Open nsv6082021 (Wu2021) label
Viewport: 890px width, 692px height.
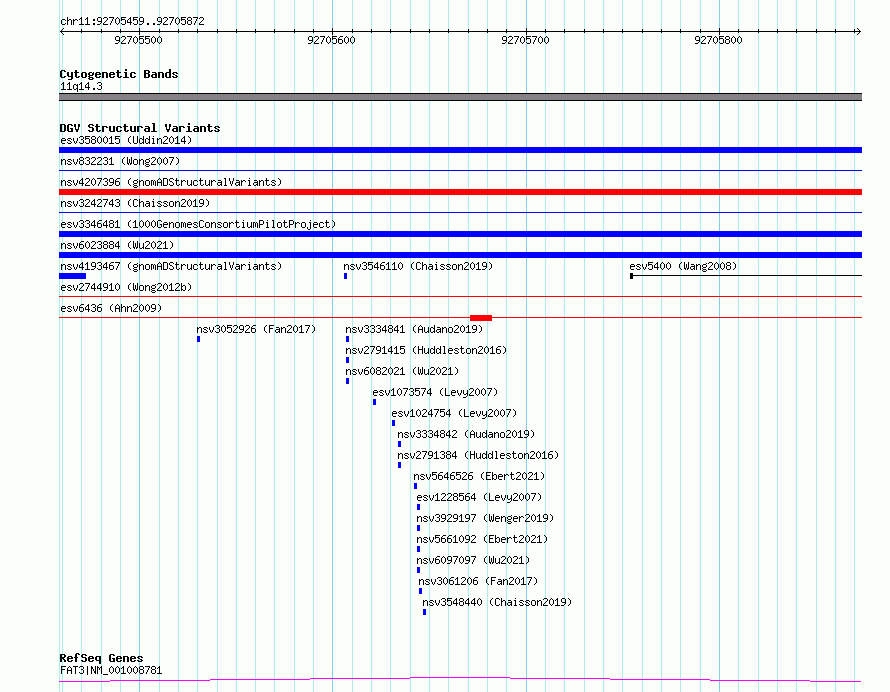tap(402, 371)
